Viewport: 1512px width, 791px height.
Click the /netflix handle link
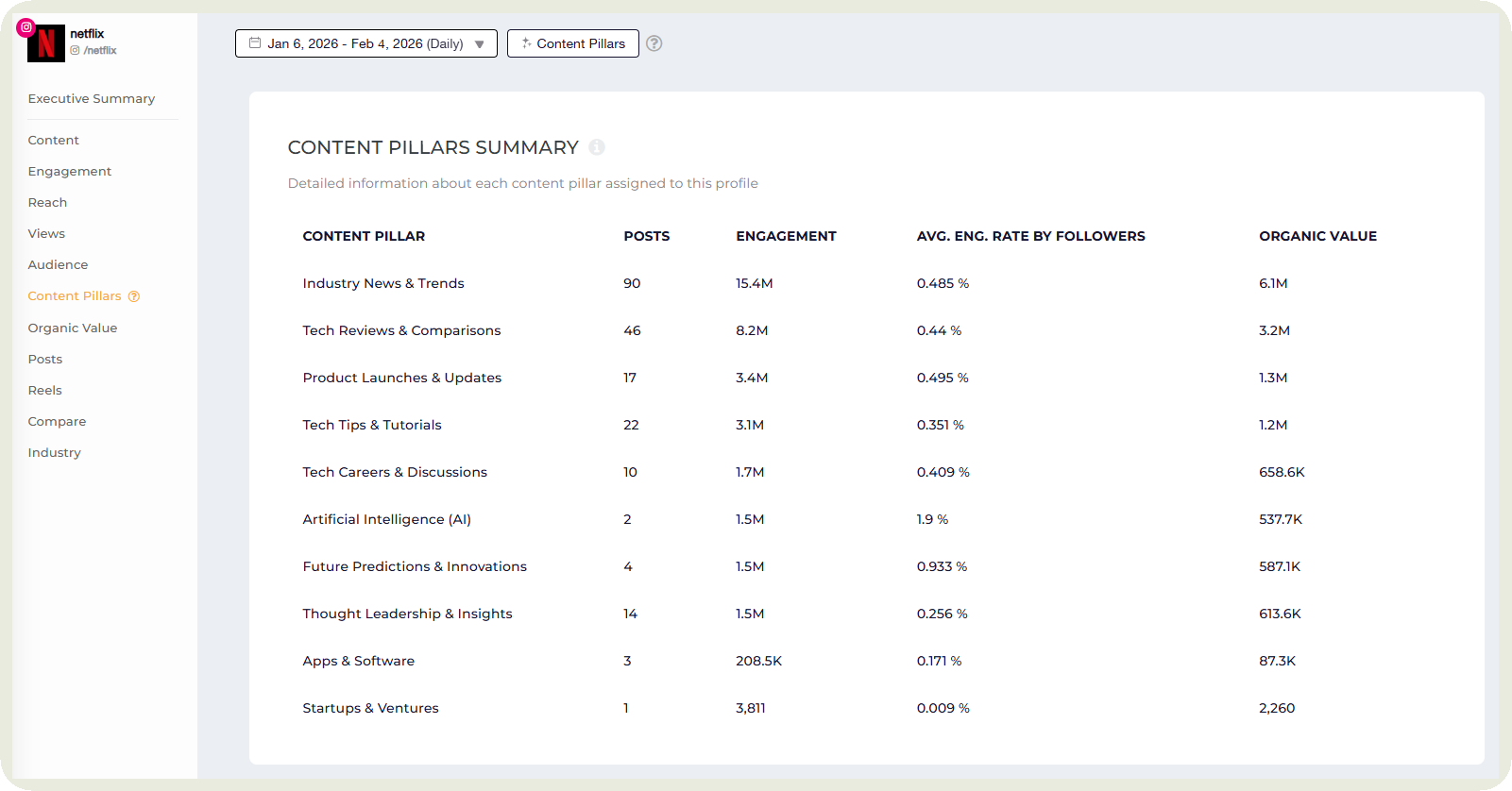click(x=100, y=51)
